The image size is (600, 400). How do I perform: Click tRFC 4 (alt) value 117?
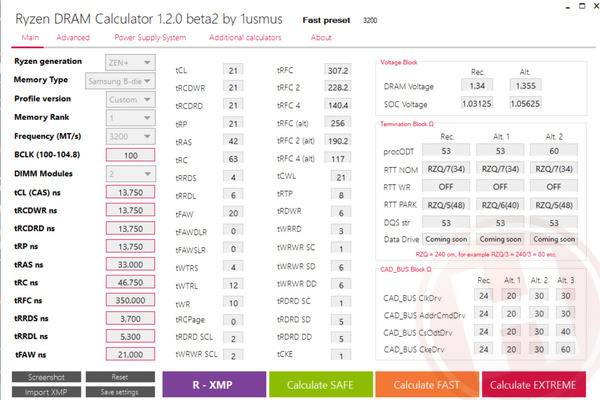coord(338,158)
